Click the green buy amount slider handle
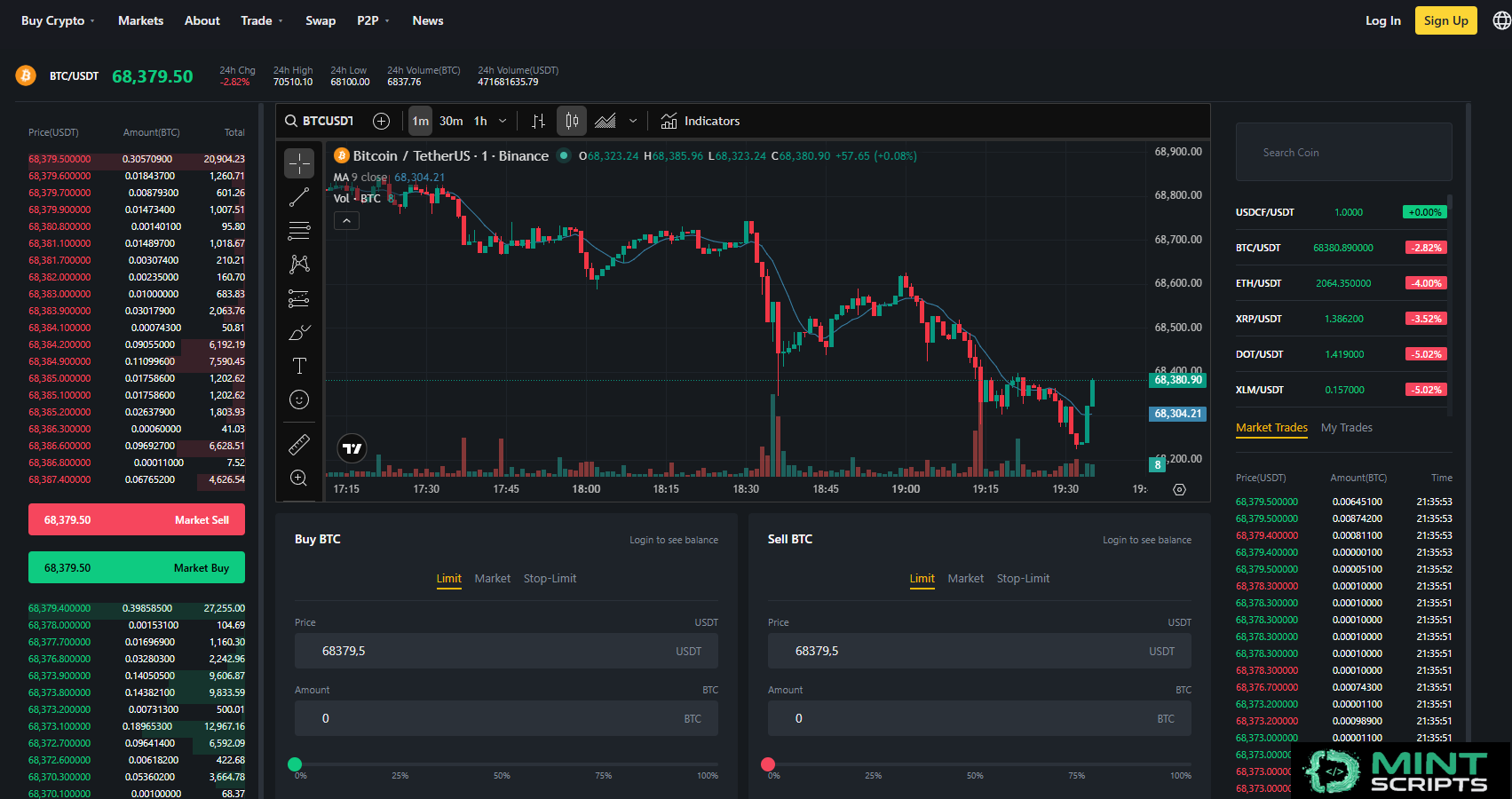Viewport: 1512px width, 799px height. click(x=295, y=764)
